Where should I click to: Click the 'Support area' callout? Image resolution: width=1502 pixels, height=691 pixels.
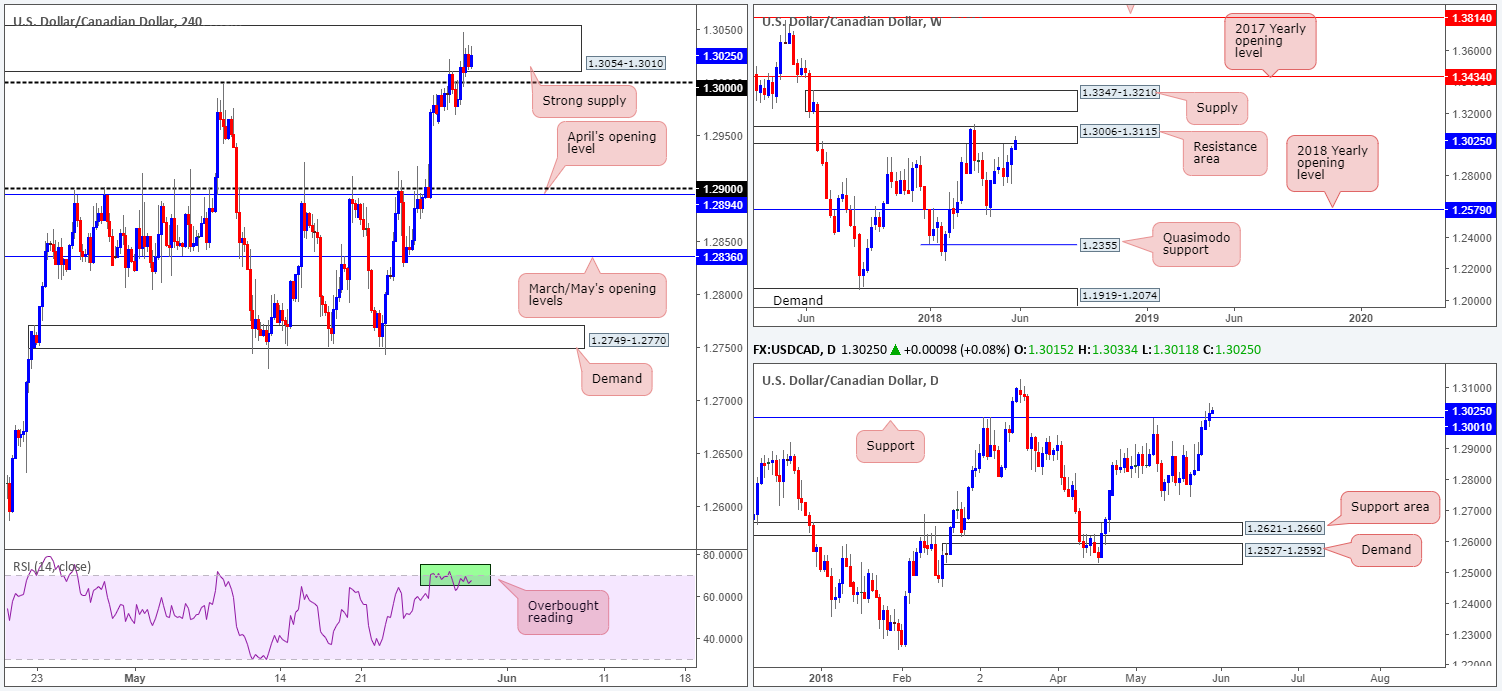click(x=1389, y=507)
